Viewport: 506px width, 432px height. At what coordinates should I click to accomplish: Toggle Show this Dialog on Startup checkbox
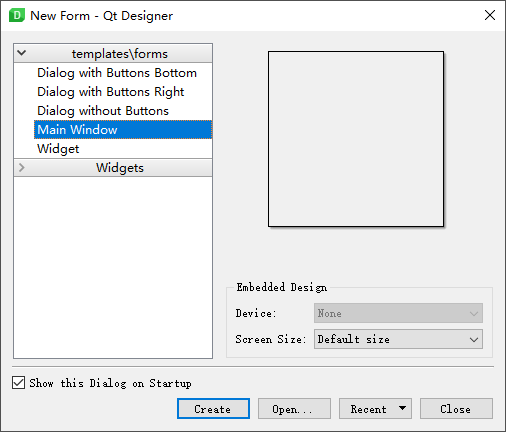[x=18, y=383]
